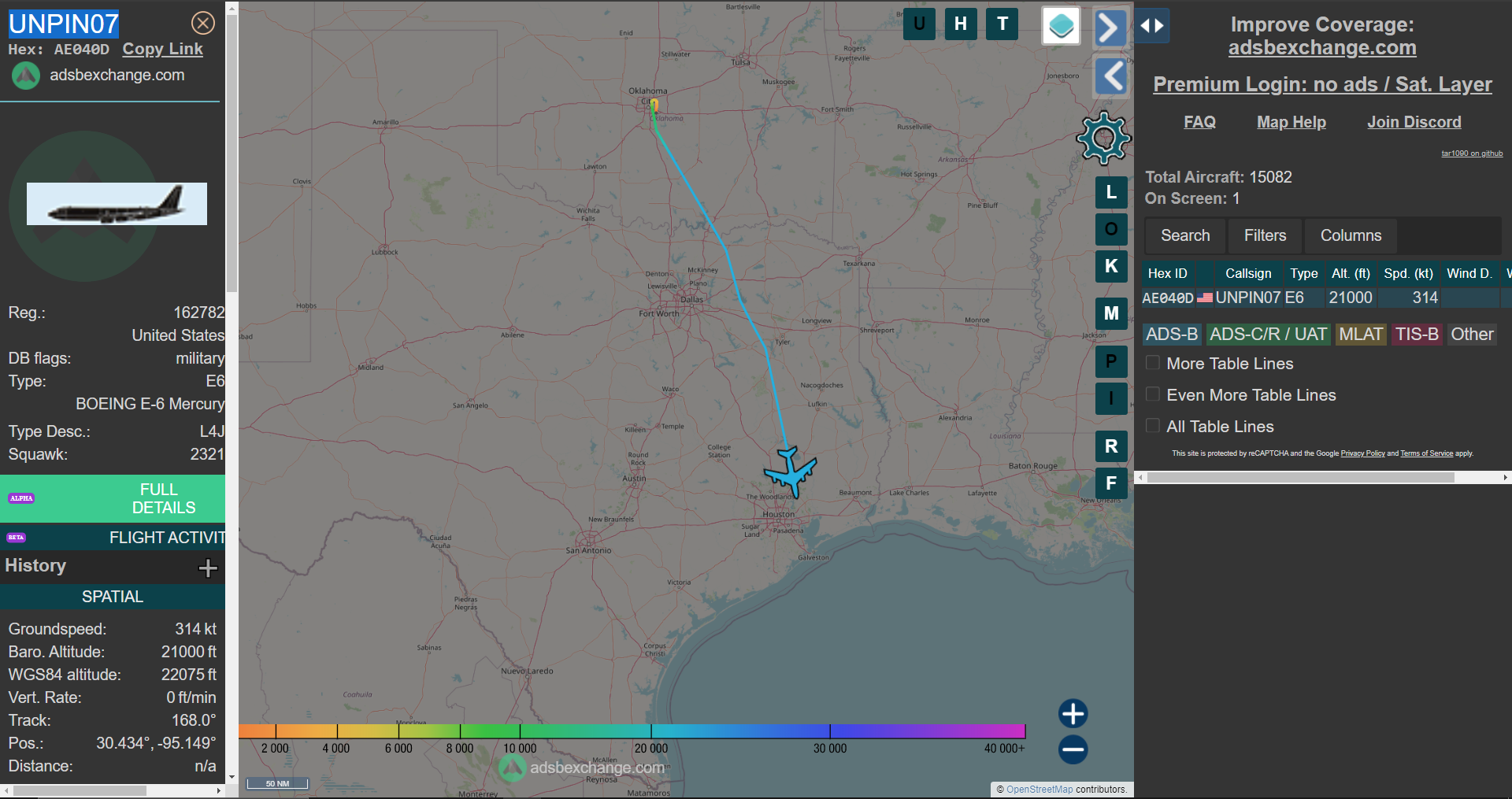Toggle the ADS-B source filter
The height and width of the screenshot is (799, 1512).
tap(1172, 335)
